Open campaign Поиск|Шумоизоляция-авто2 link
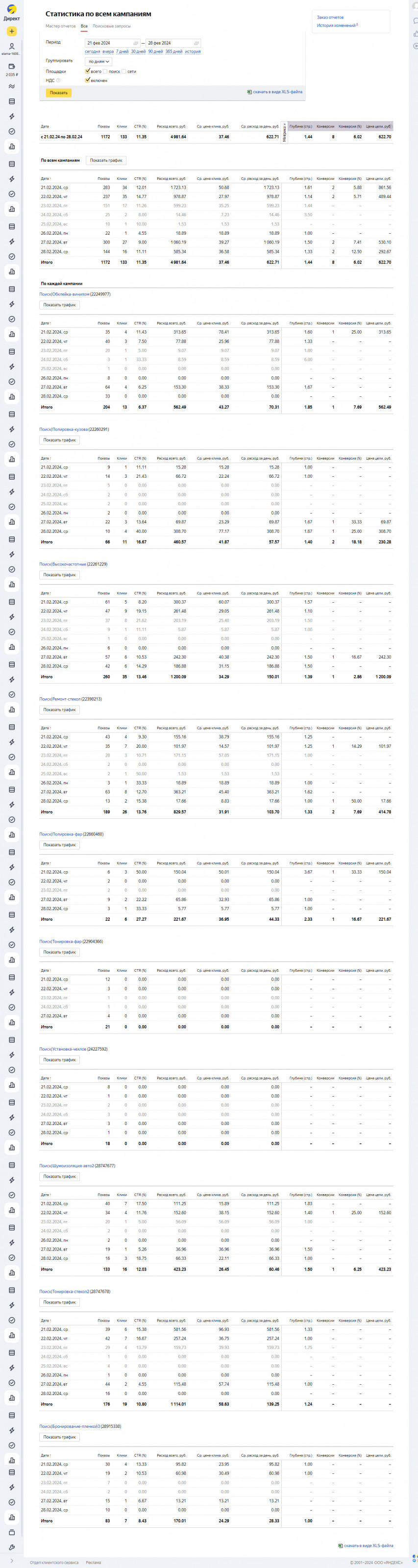The width and height of the screenshot is (418, 1568). [67, 1166]
